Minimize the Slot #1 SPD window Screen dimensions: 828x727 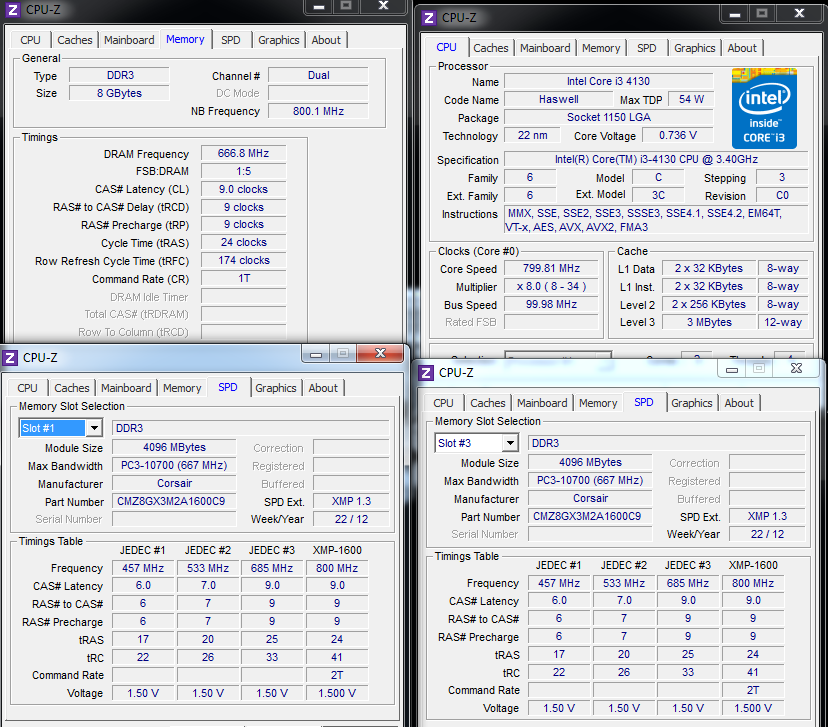pyautogui.click(x=316, y=353)
